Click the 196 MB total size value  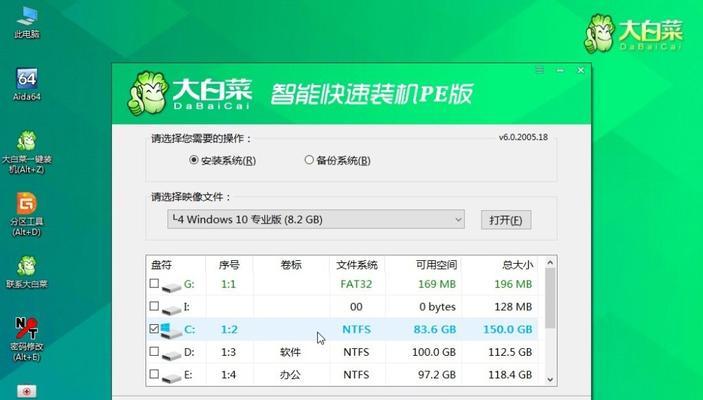click(513, 284)
